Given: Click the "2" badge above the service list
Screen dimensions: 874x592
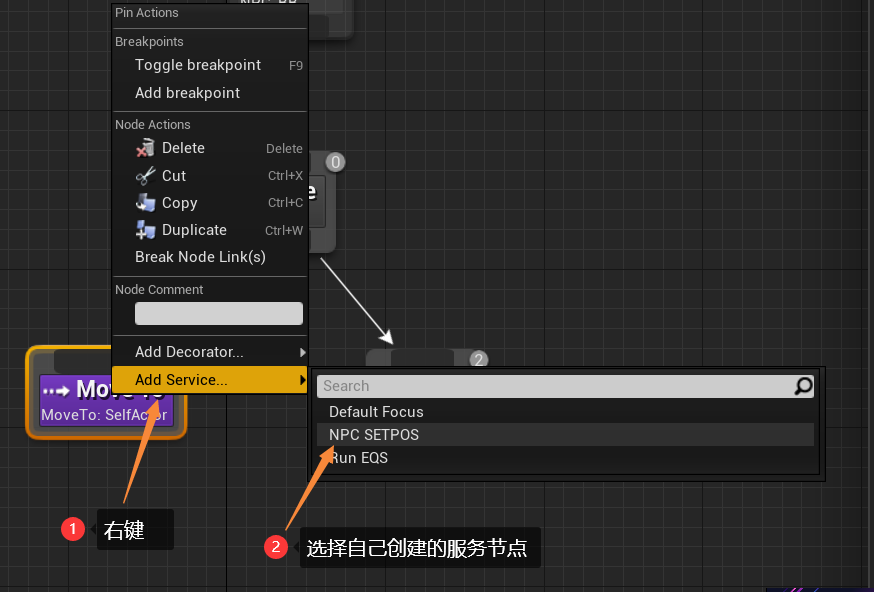Looking at the screenshot, I should (x=478, y=359).
